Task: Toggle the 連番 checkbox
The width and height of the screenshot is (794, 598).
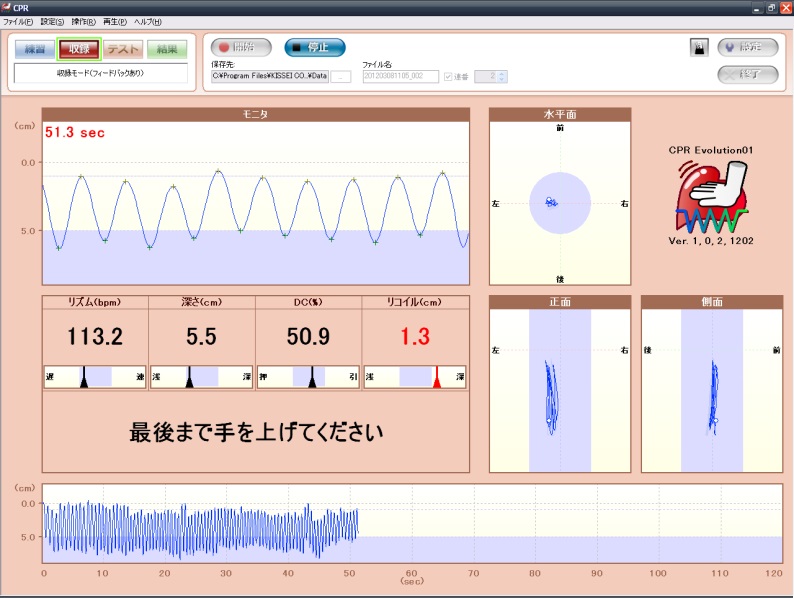Action: (447, 76)
